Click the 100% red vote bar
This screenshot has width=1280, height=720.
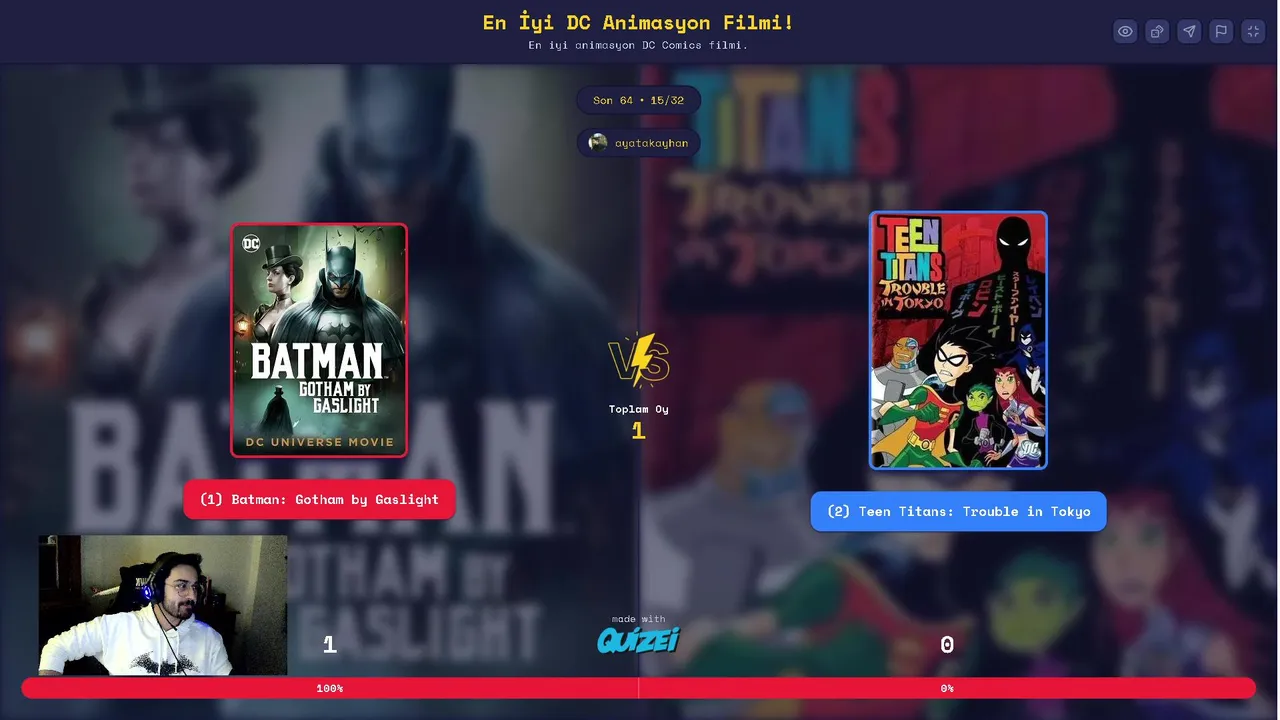click(330, 688)
